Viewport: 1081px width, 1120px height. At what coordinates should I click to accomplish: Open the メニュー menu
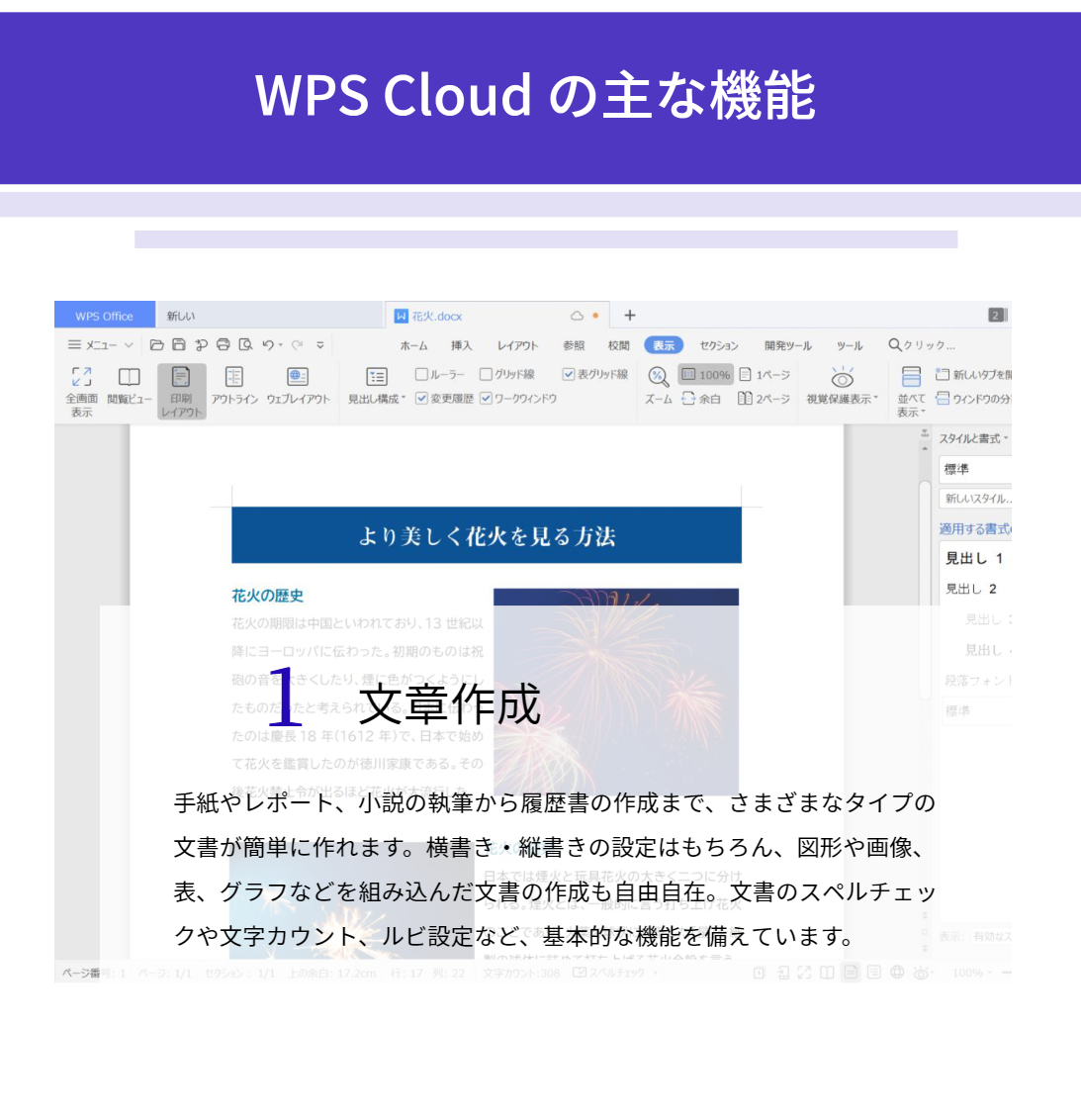coord(91,345)
